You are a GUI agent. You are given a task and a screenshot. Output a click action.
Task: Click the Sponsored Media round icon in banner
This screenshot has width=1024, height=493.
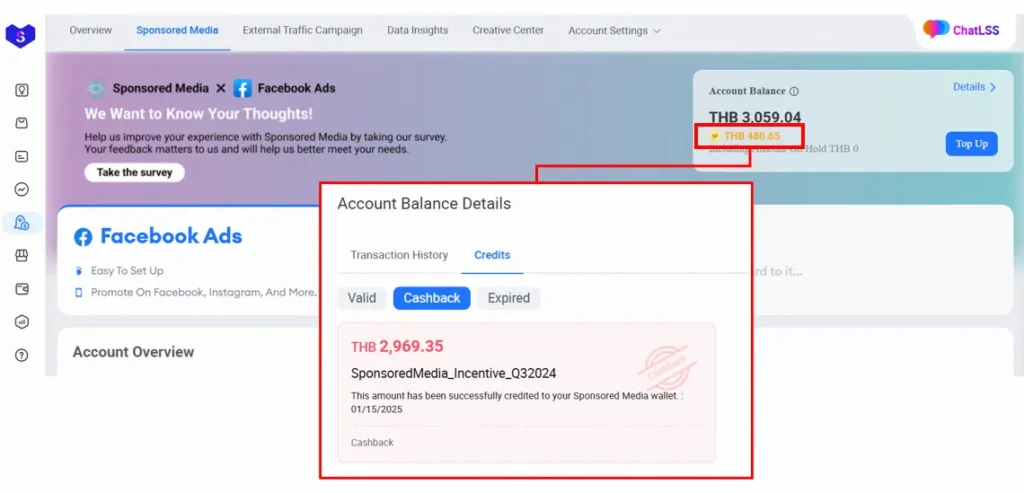pyautogui.click(x=96, y=88)
